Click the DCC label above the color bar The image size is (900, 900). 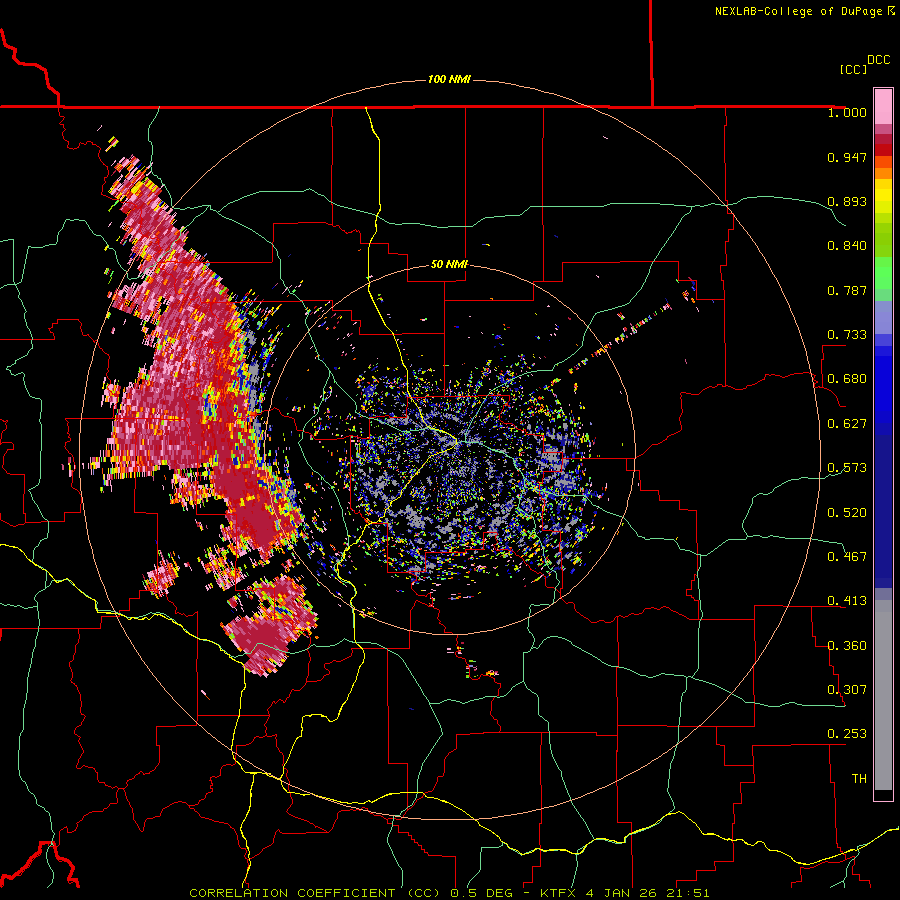(x=878, y=60)
